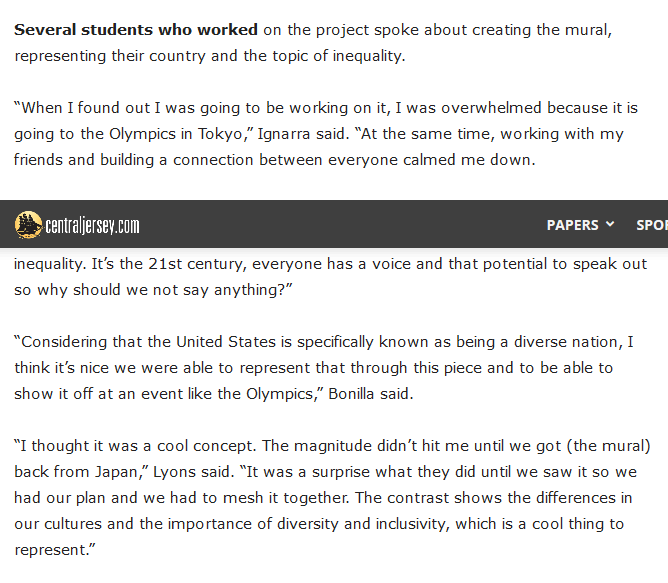Expand the chevron next to PAPERS
The width and height of the screenshot is (668, 583).
pos(610,224)
